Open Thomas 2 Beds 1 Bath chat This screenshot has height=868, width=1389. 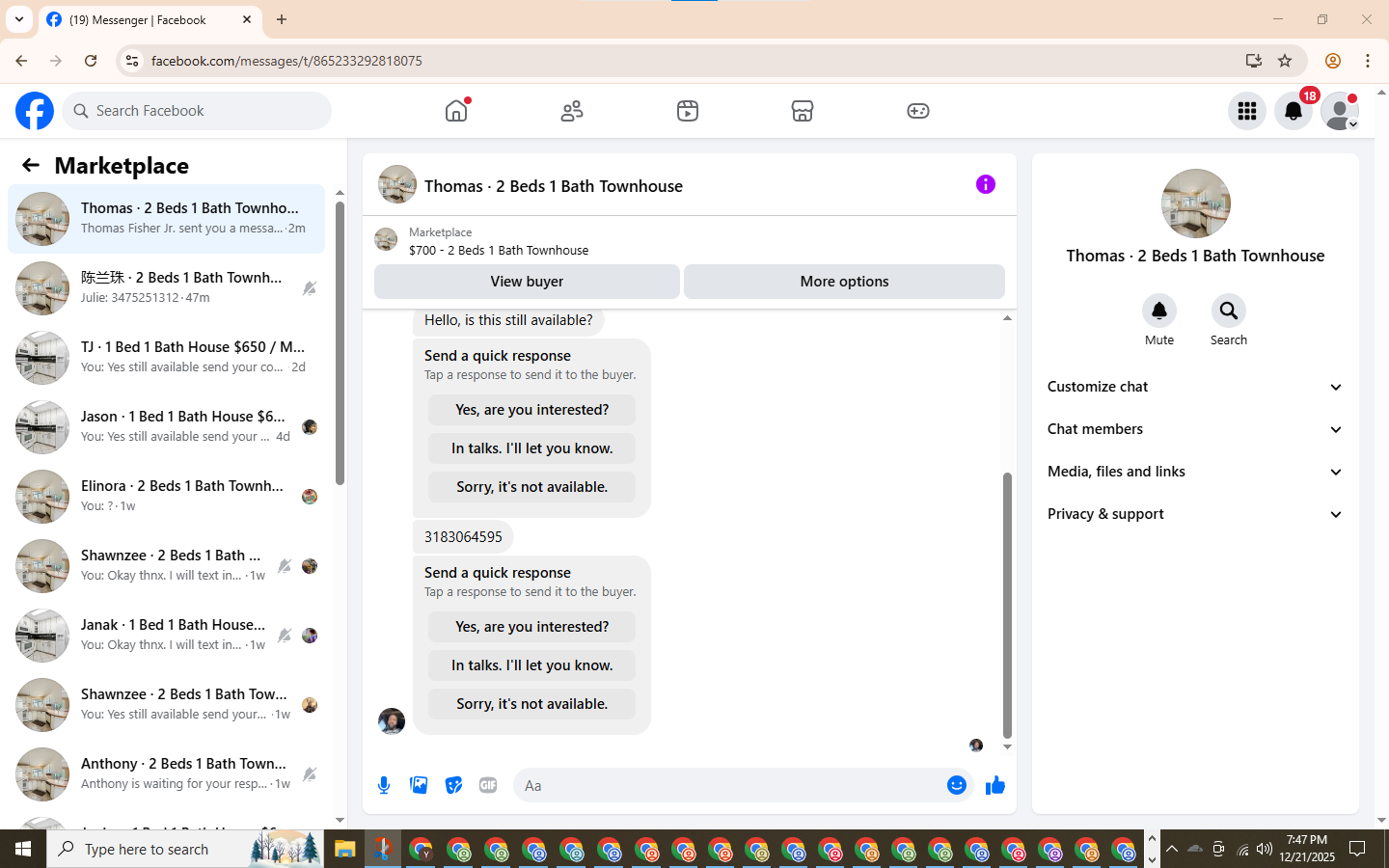click(166, 219)
